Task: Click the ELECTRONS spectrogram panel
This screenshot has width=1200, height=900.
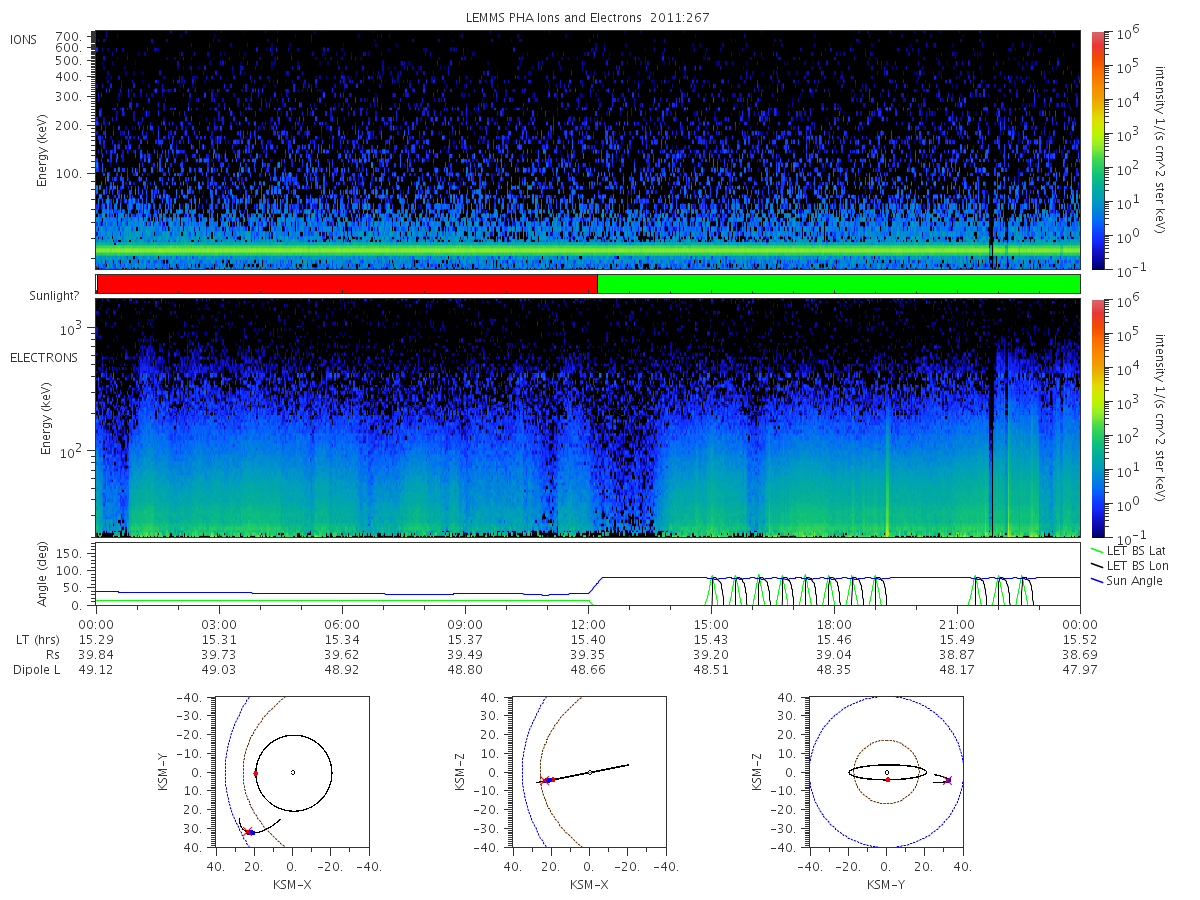Action: (x=588, y=418)
